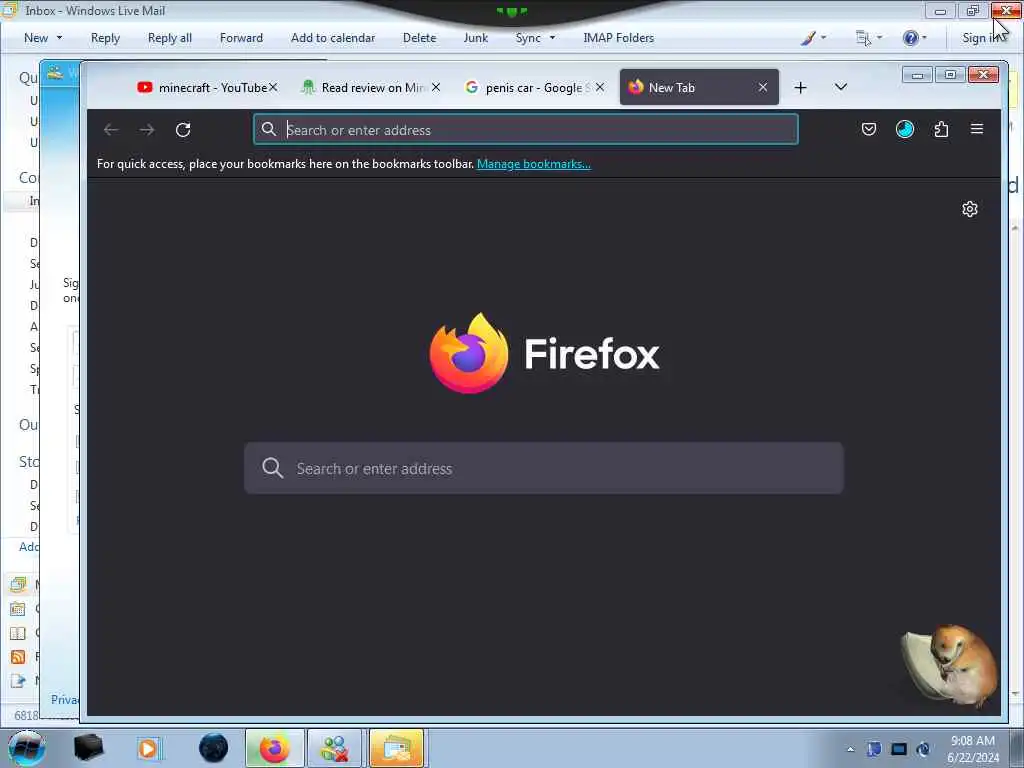1024x768 pixels.
Task: Open IMAP Folders in Live Mail
Action: click(x=618, y=38)
